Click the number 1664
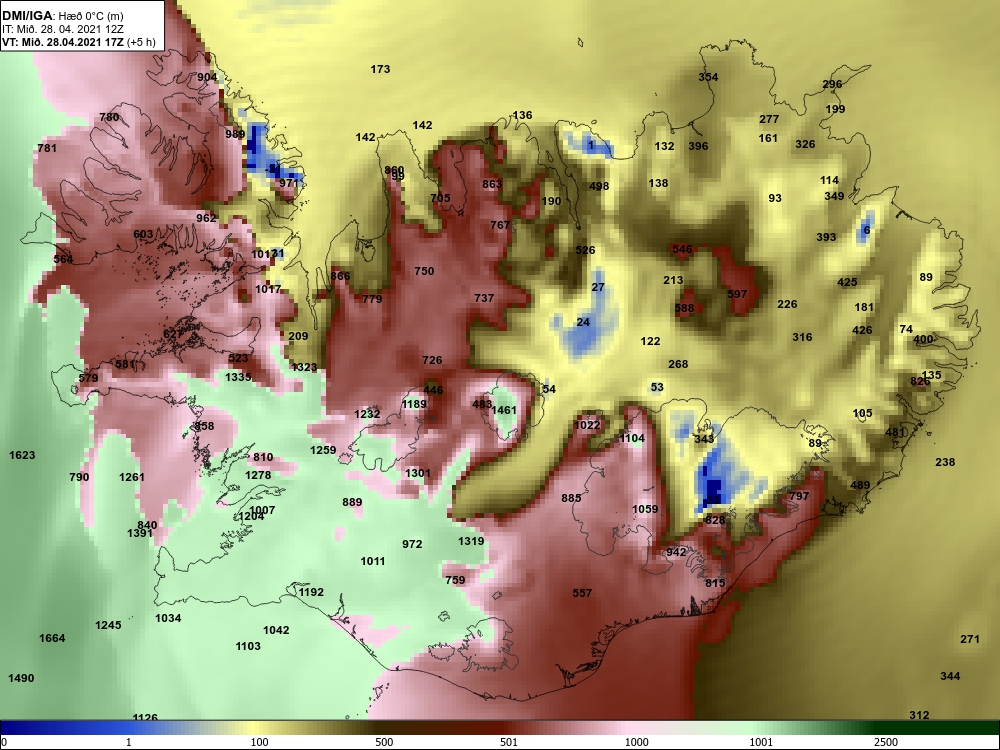Screen dimensions: 1000x750 (52, 638)
